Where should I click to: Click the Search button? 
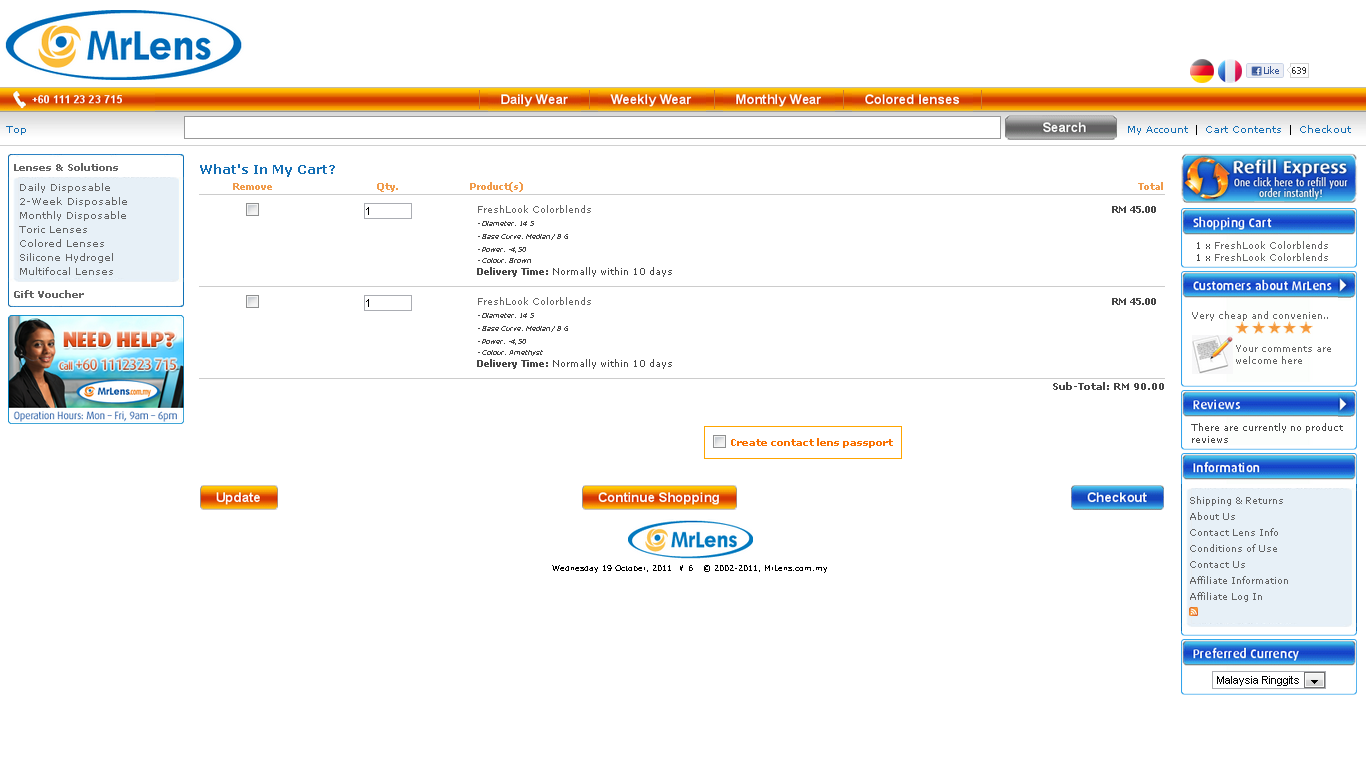click(1061, 127)
